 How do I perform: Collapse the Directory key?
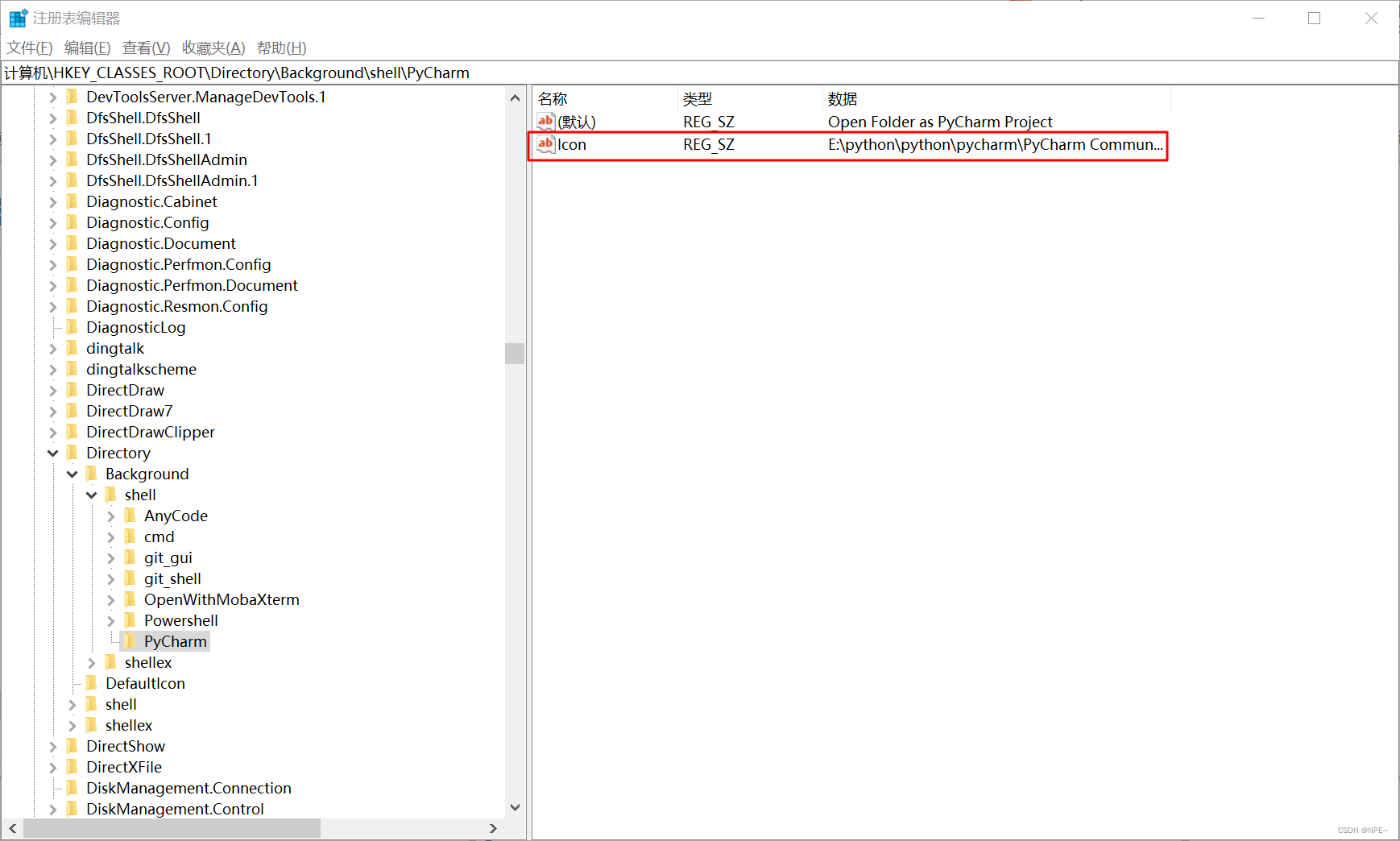53,453
